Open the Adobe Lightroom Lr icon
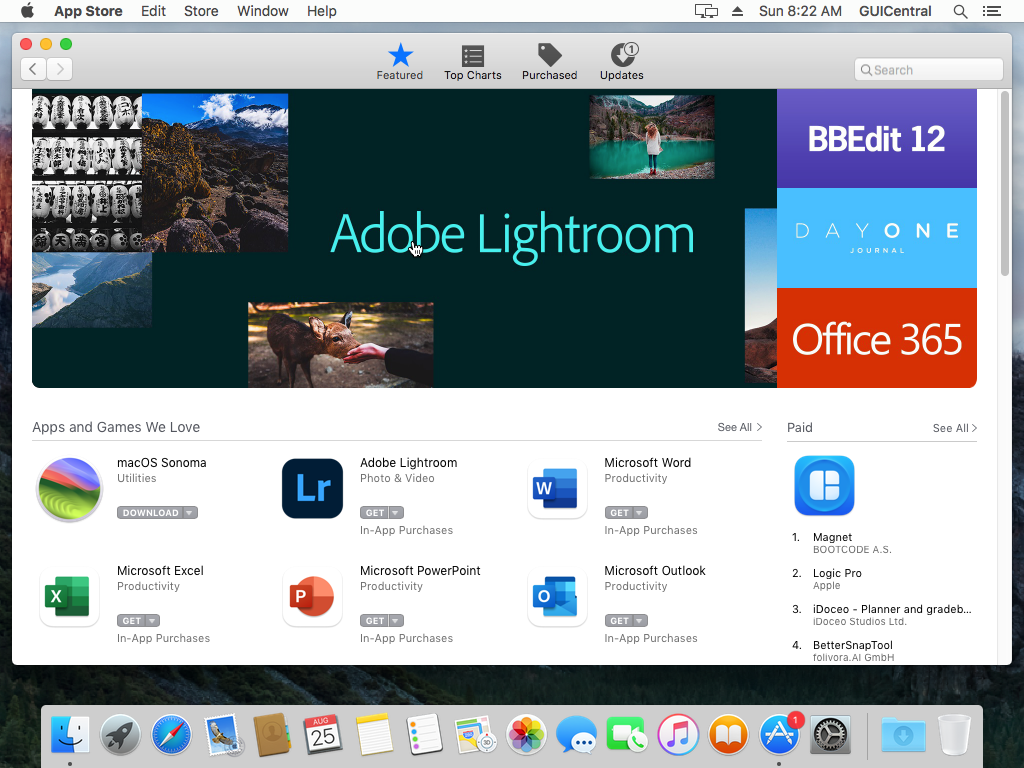1024x768 pixels. [312, 488]
